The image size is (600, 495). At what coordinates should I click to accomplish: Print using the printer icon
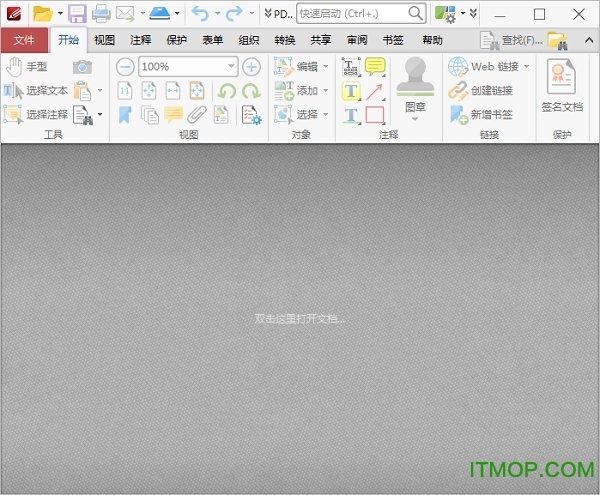101,14
